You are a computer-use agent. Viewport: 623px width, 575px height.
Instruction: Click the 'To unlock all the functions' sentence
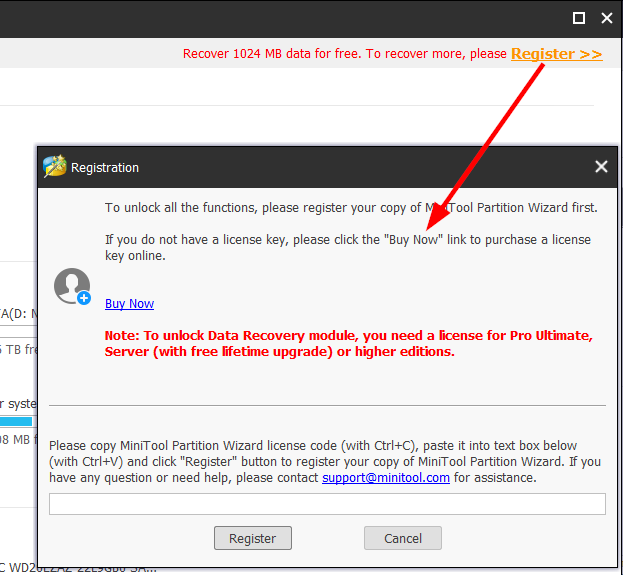click(351, 207)
